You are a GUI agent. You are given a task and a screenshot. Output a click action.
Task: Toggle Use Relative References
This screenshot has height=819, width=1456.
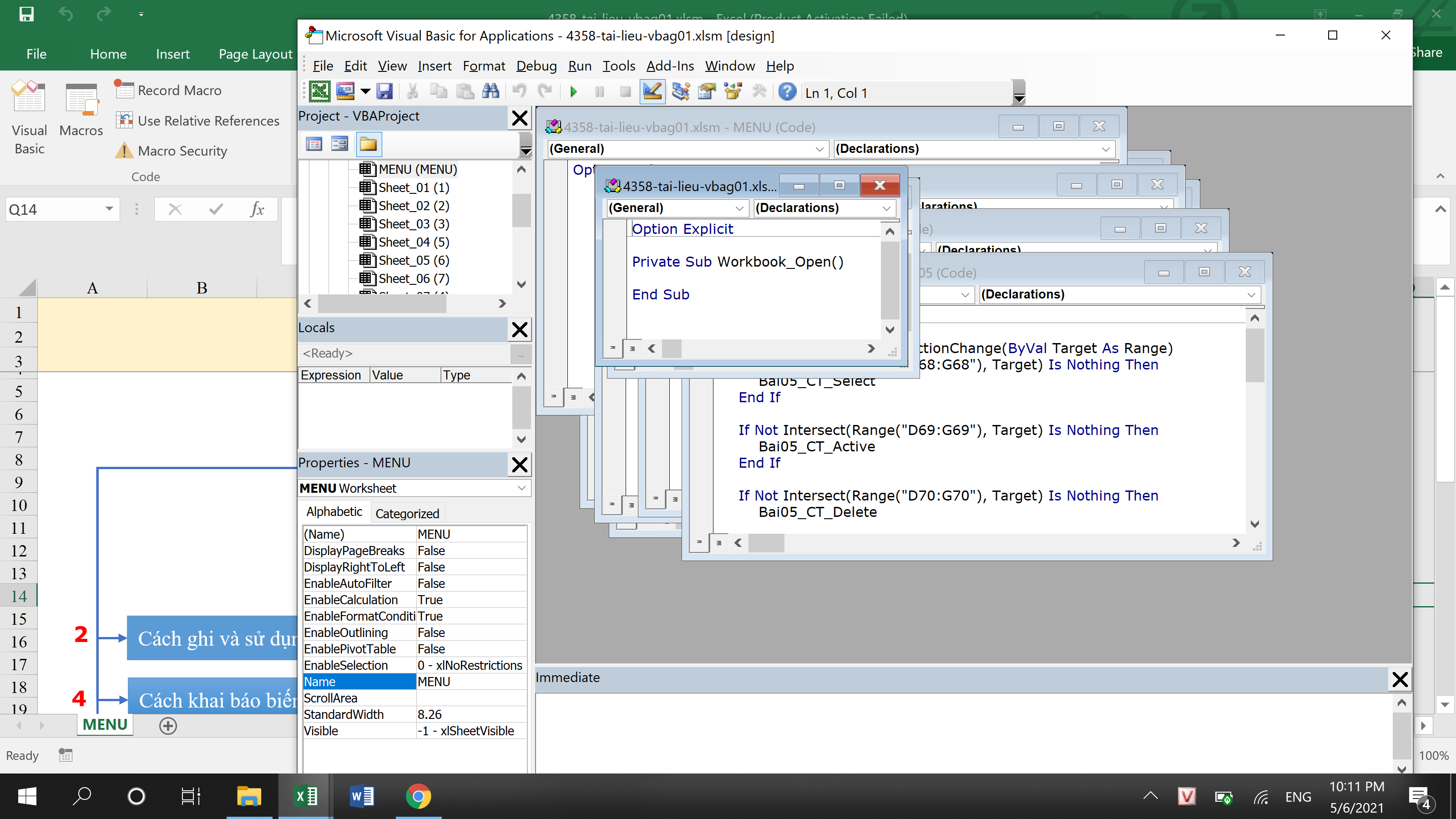click(197, 121)
